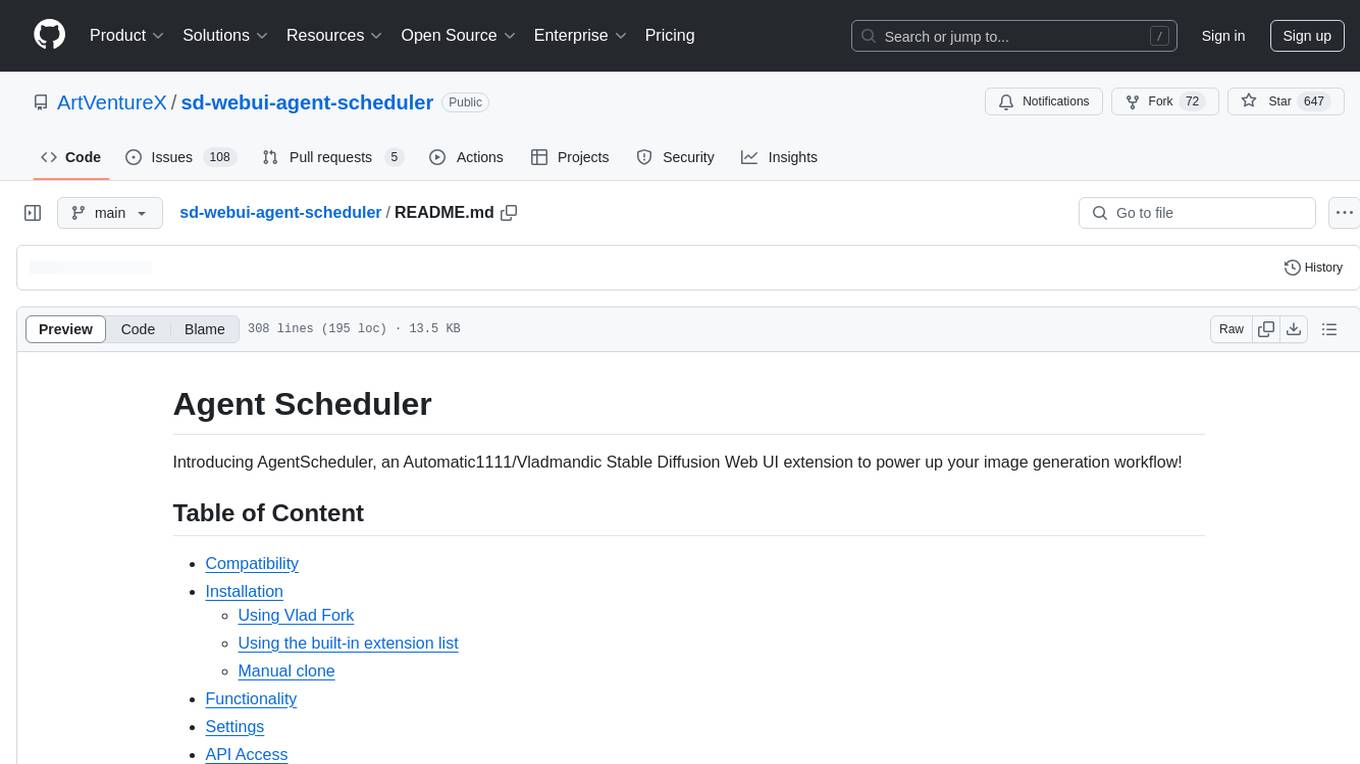The height and width of the screenshot is (764, 1360).
Task: Copy the README.md file path
Action: (x=509, y=213)
